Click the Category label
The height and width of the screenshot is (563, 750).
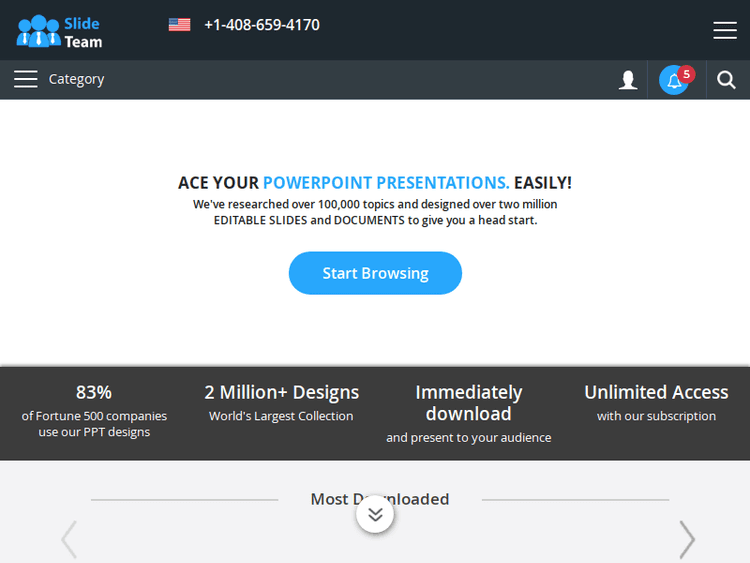77,79
